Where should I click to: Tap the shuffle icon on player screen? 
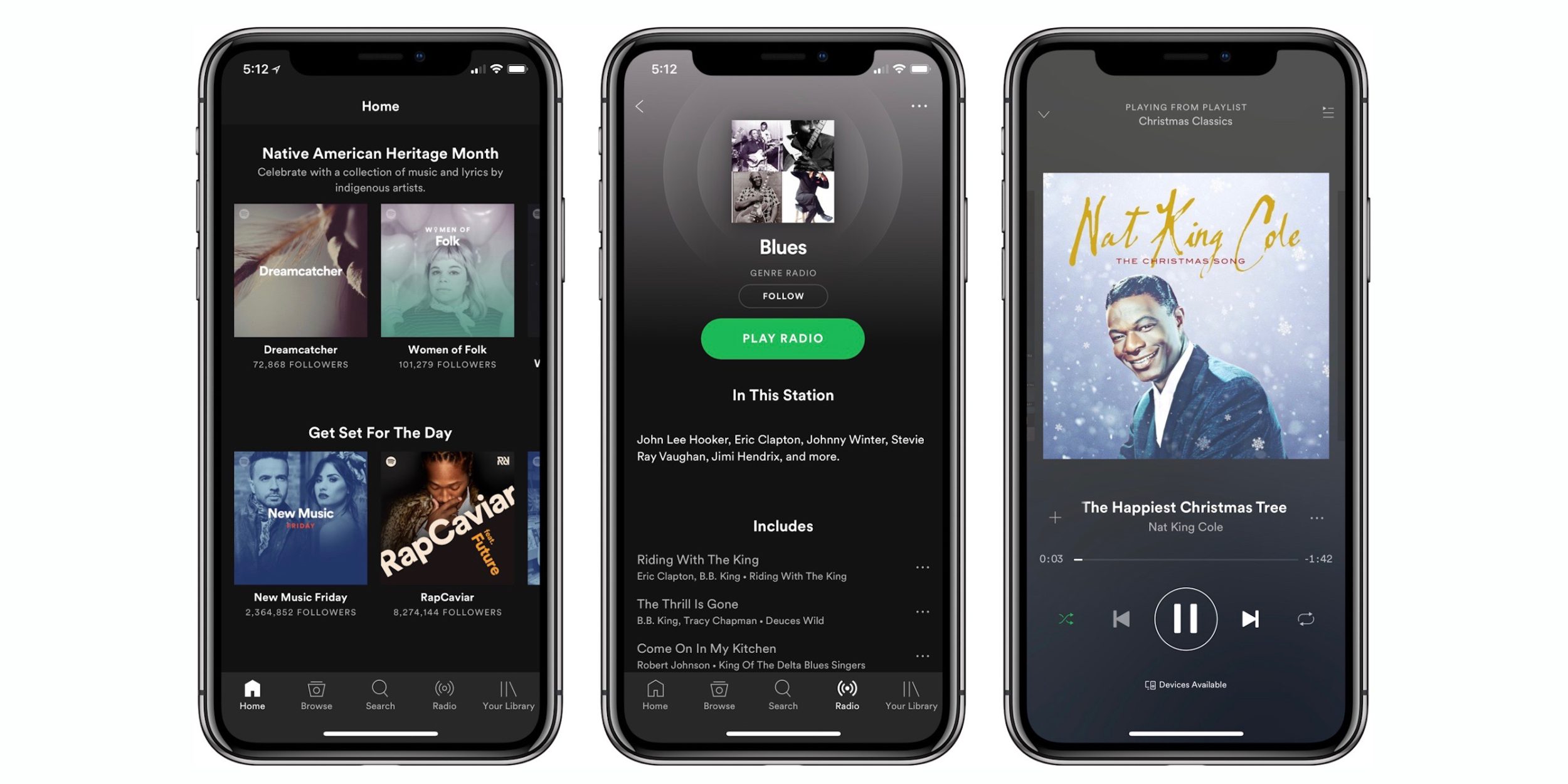pyautogui.click(x=1064, y=618)
